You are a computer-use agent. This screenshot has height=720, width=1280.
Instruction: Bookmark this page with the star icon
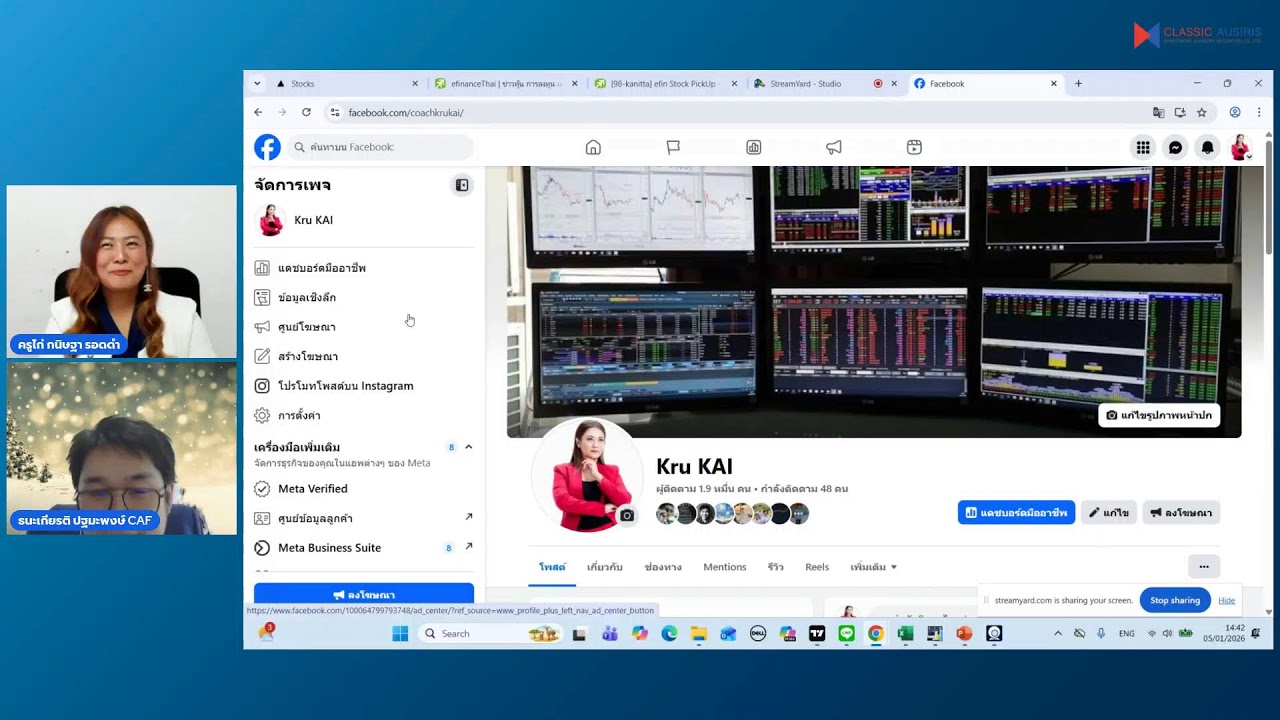pos(1202,112)
